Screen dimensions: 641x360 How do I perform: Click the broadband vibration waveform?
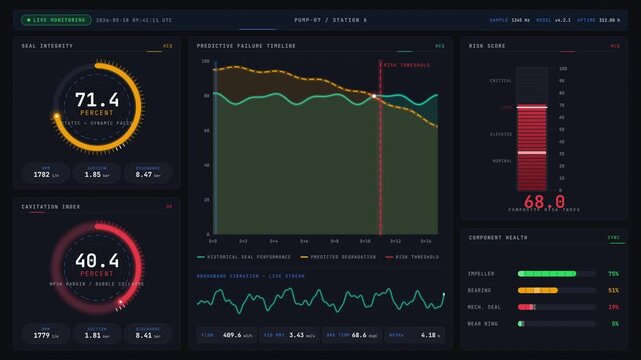tap(321, 301)
